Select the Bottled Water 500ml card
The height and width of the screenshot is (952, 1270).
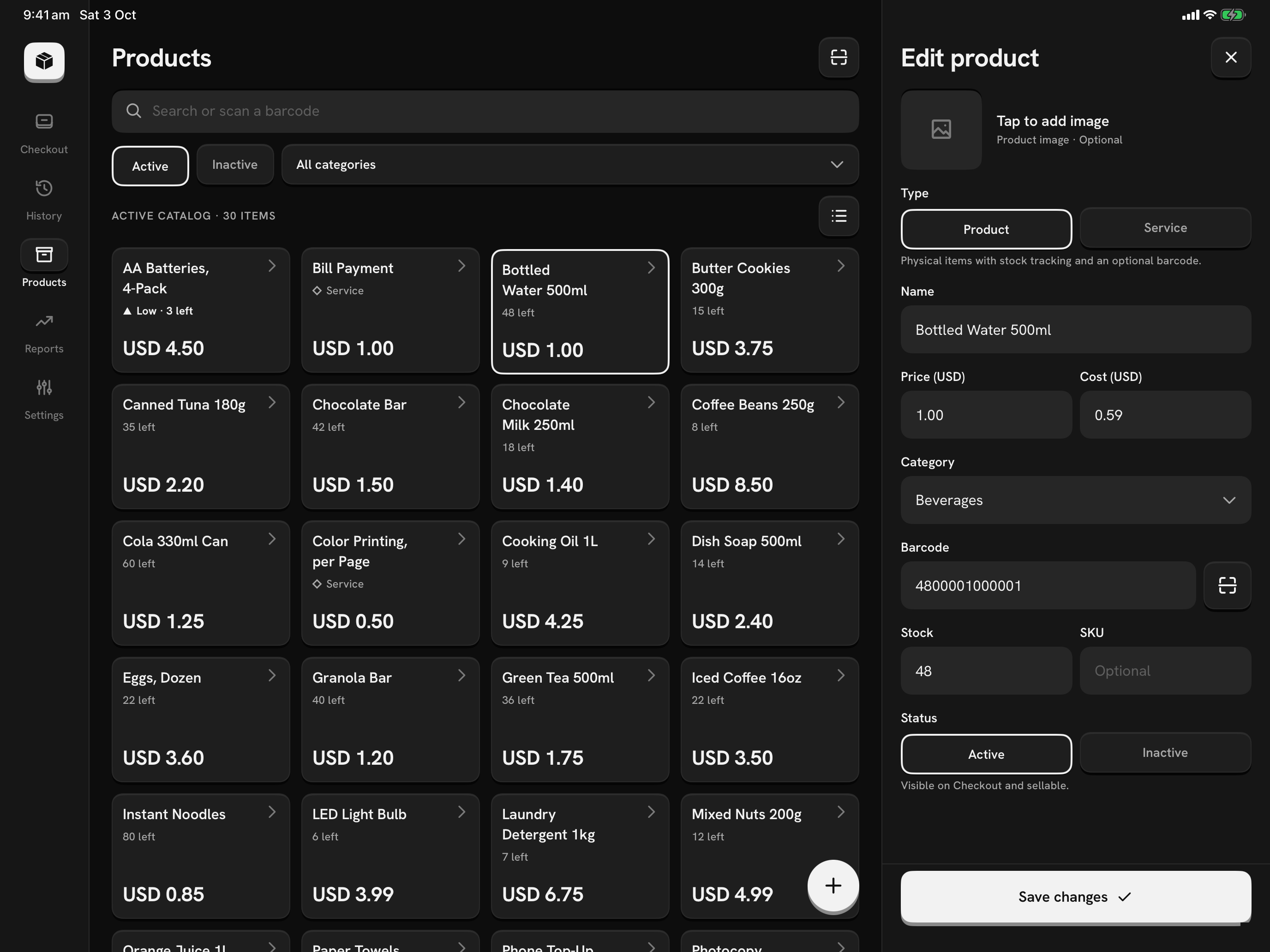(x=580, y=312)
